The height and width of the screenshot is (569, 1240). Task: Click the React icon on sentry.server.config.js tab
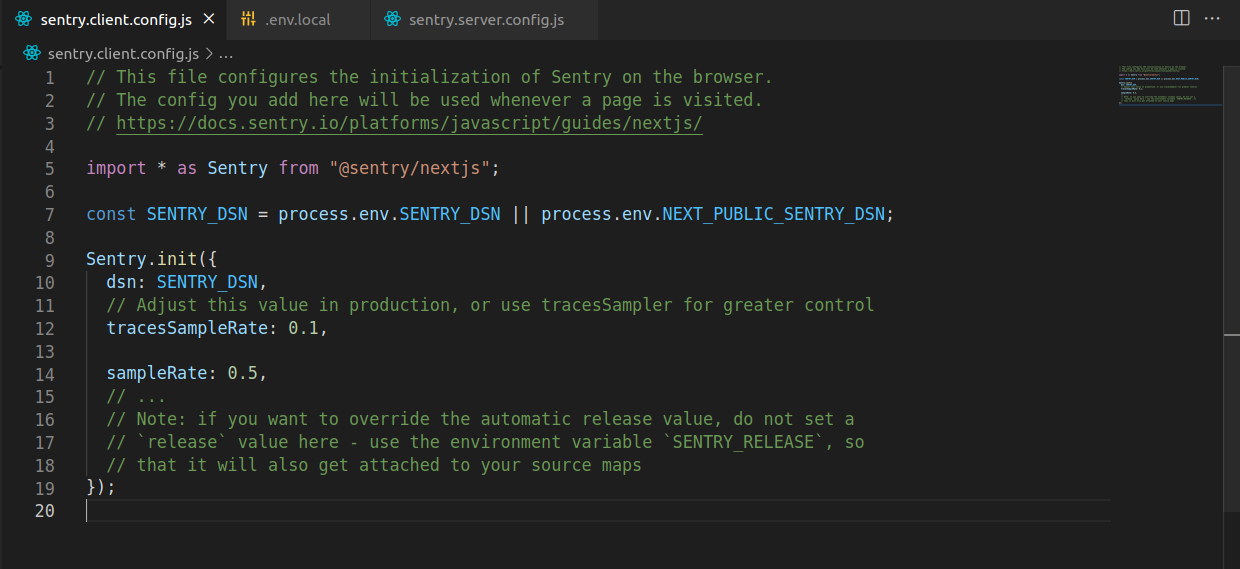pyautogui.click(x=392, y=19)
